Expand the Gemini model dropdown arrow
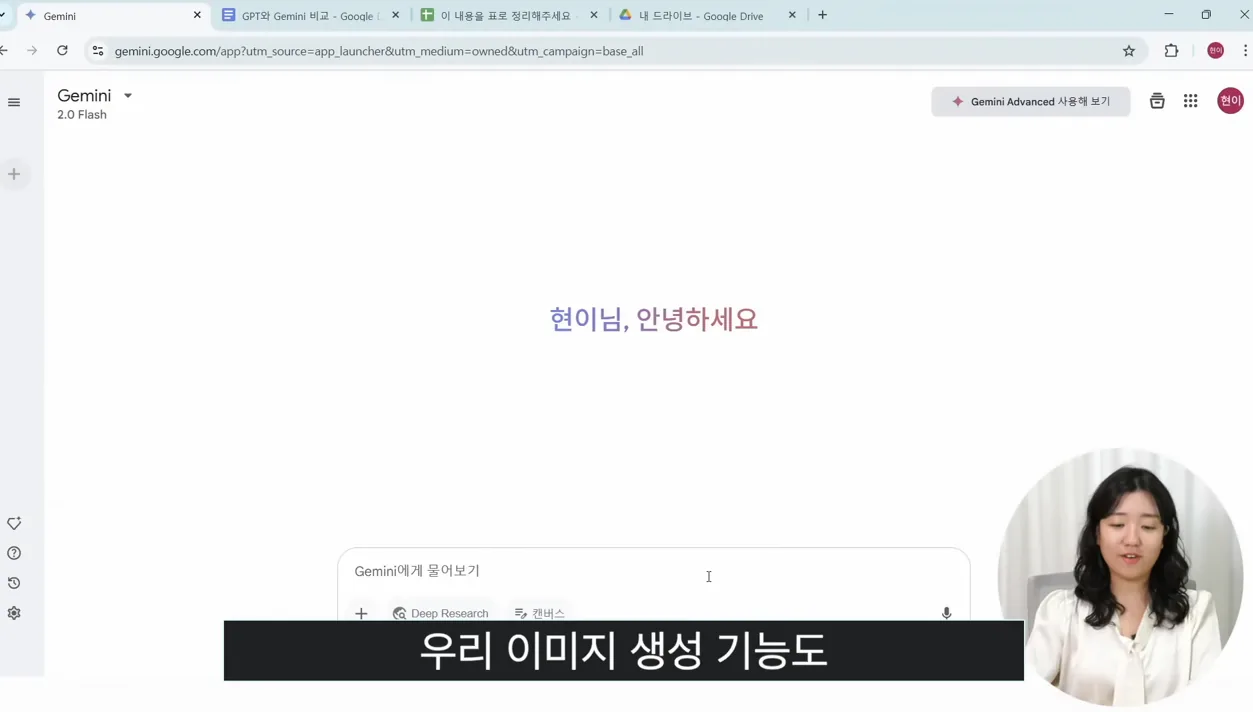Screen dimensions: 1253x712 tap(128, 96)
